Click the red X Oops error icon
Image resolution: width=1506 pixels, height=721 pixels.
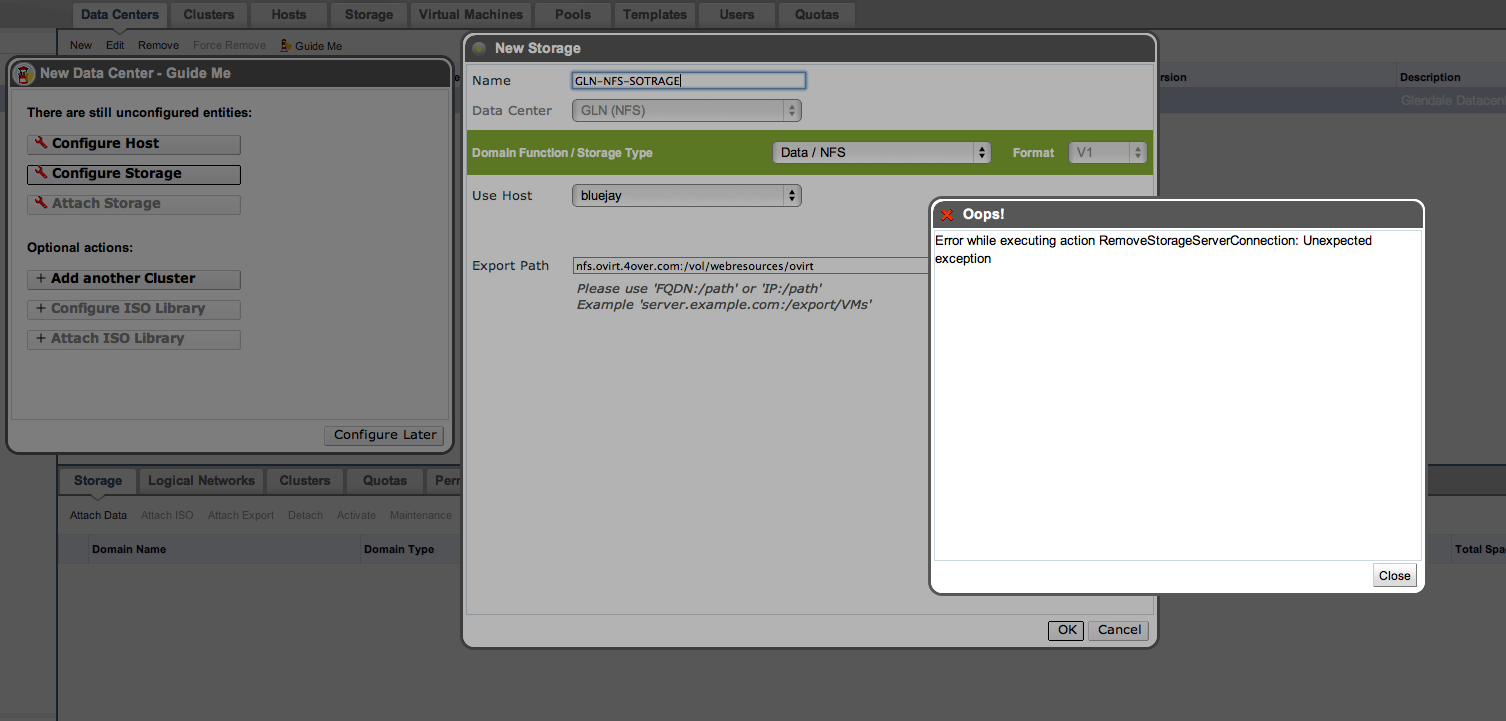tap(947, 215)
